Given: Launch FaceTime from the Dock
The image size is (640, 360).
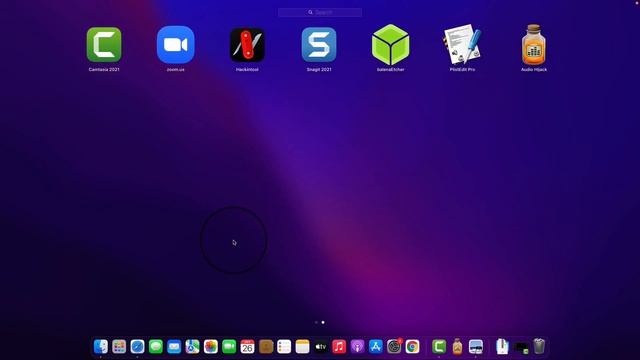Looking at the screenshot, I should (x=229, y=347).
